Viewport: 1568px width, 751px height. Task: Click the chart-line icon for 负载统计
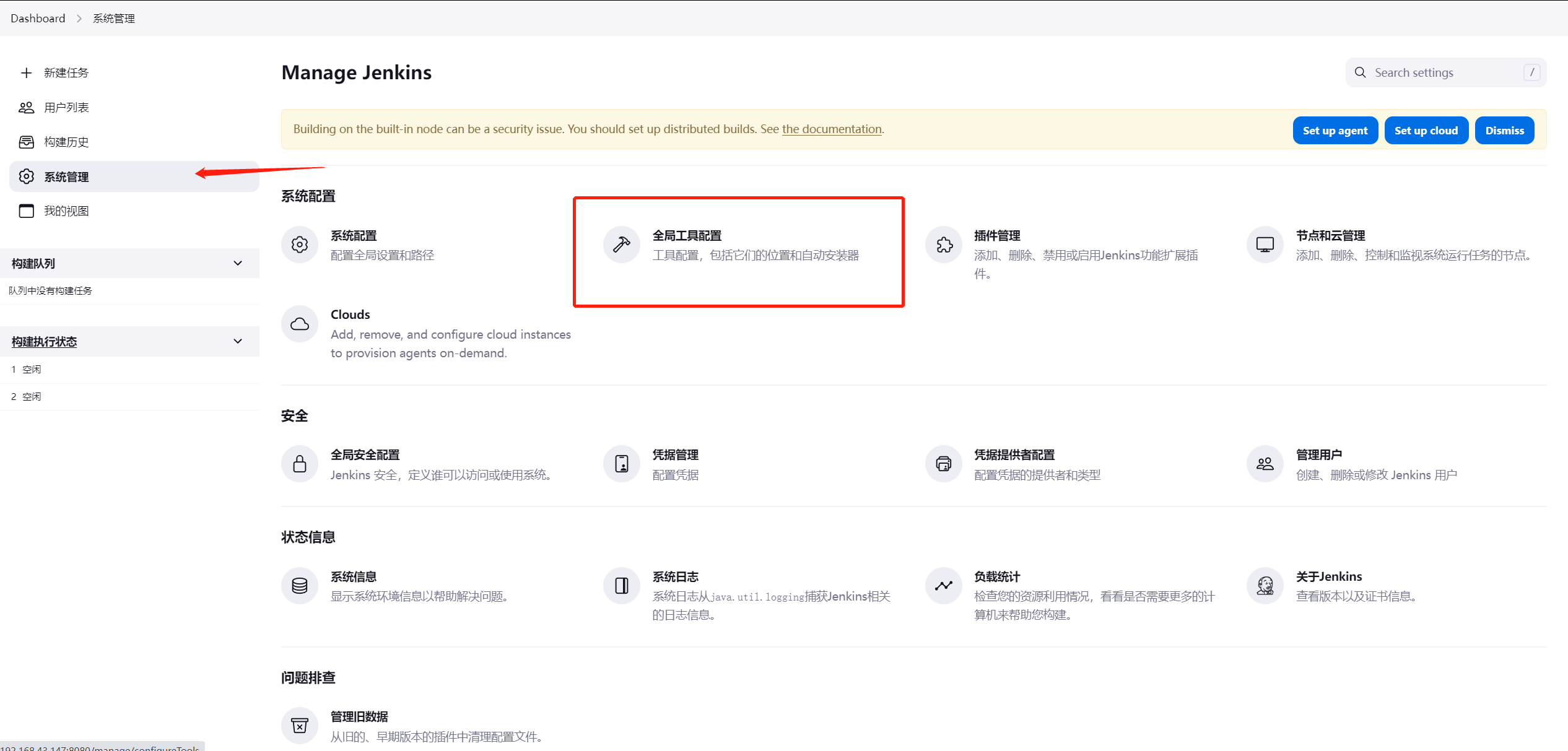tap(943, 586)
